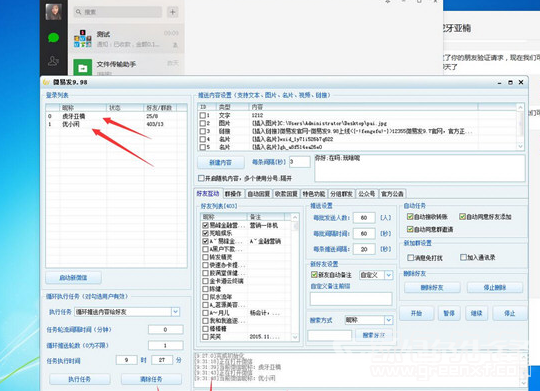Switch to 公众号 tab
The image size is (540, 391).
[366, 194]
